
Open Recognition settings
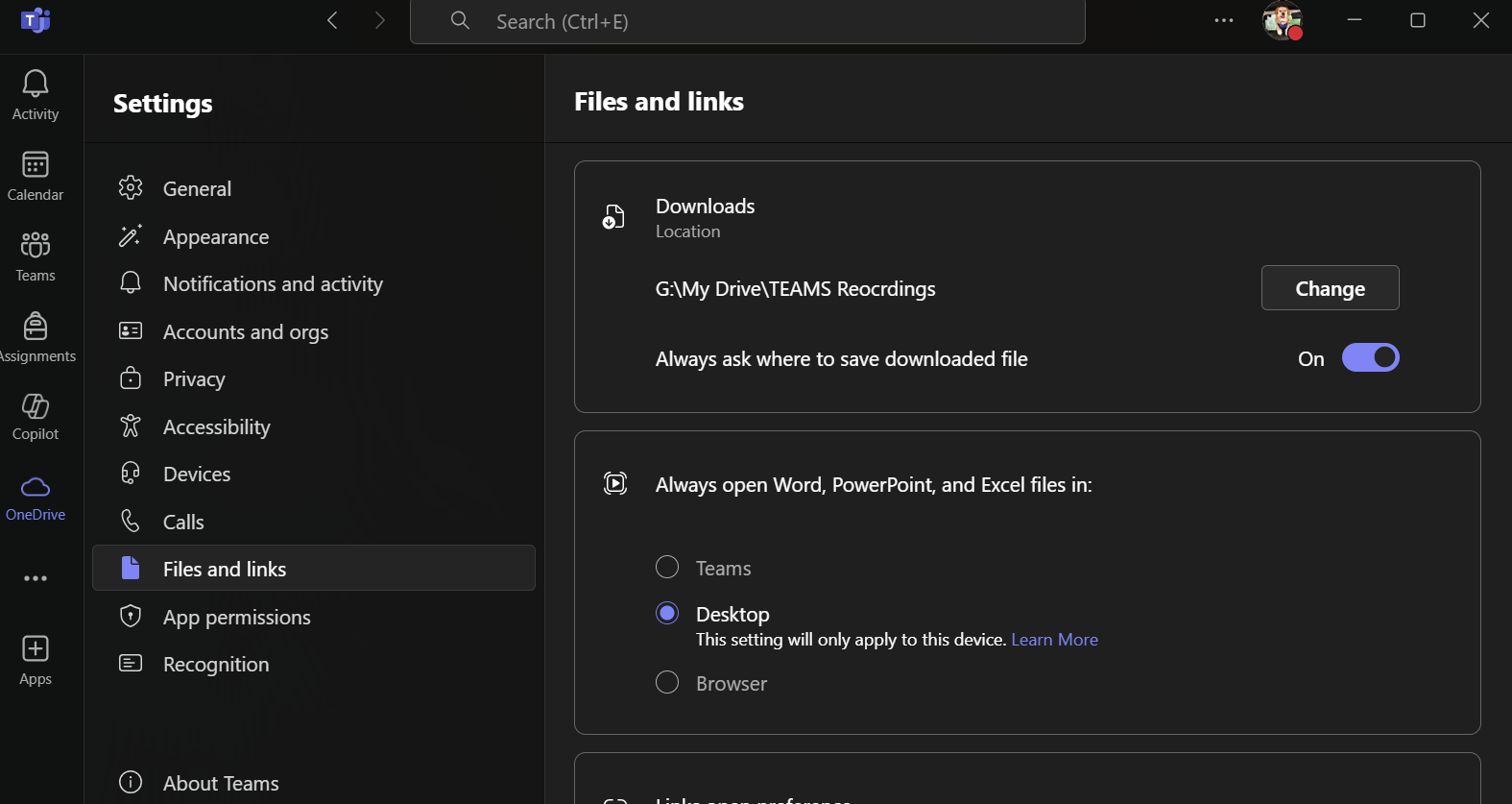pos(314,664)
